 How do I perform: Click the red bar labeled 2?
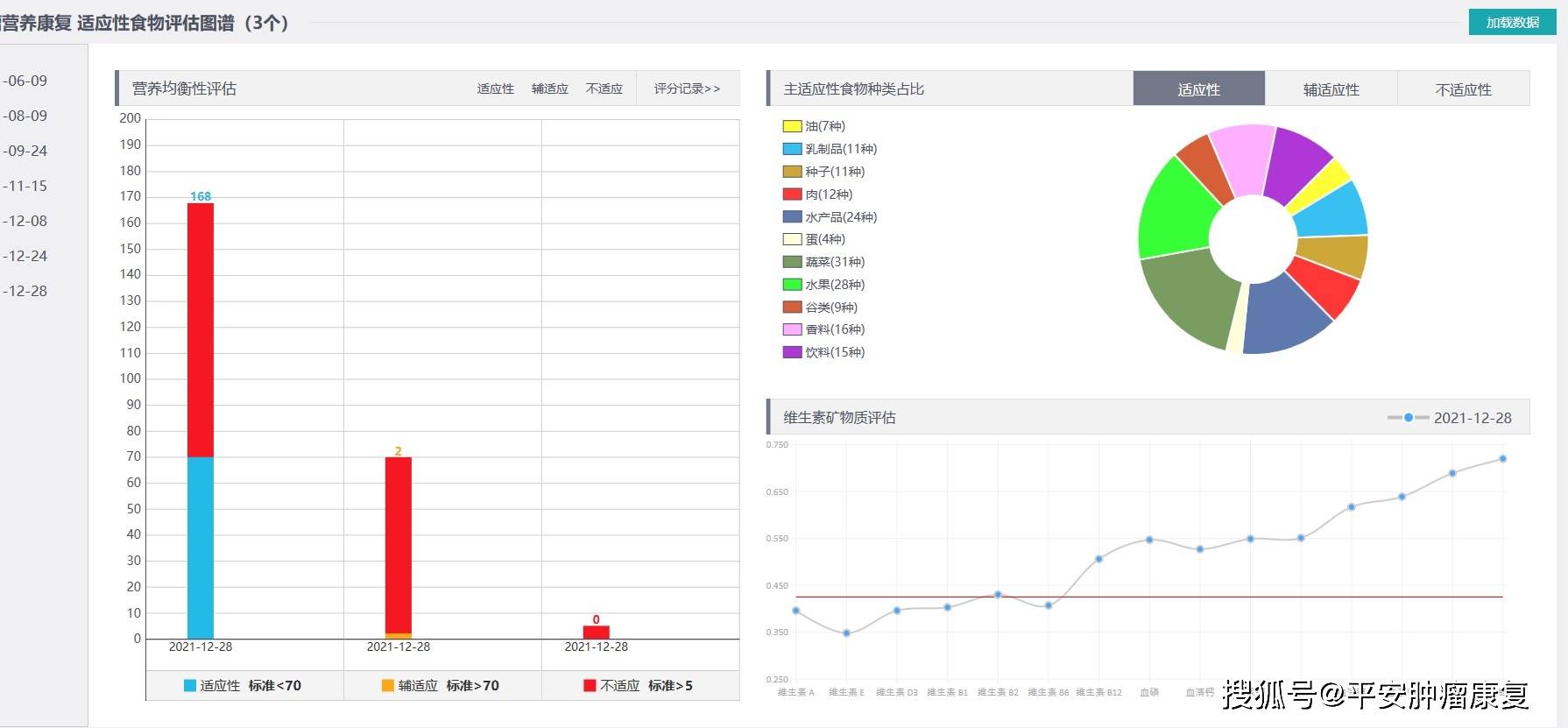(399, 545)
